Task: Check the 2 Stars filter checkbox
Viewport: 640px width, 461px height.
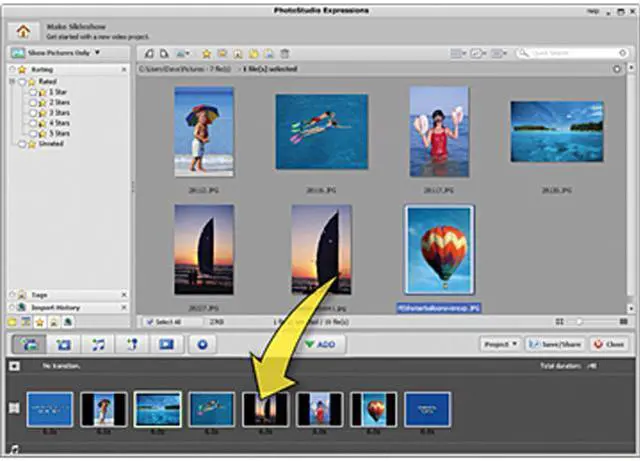Action: [33, 102]
